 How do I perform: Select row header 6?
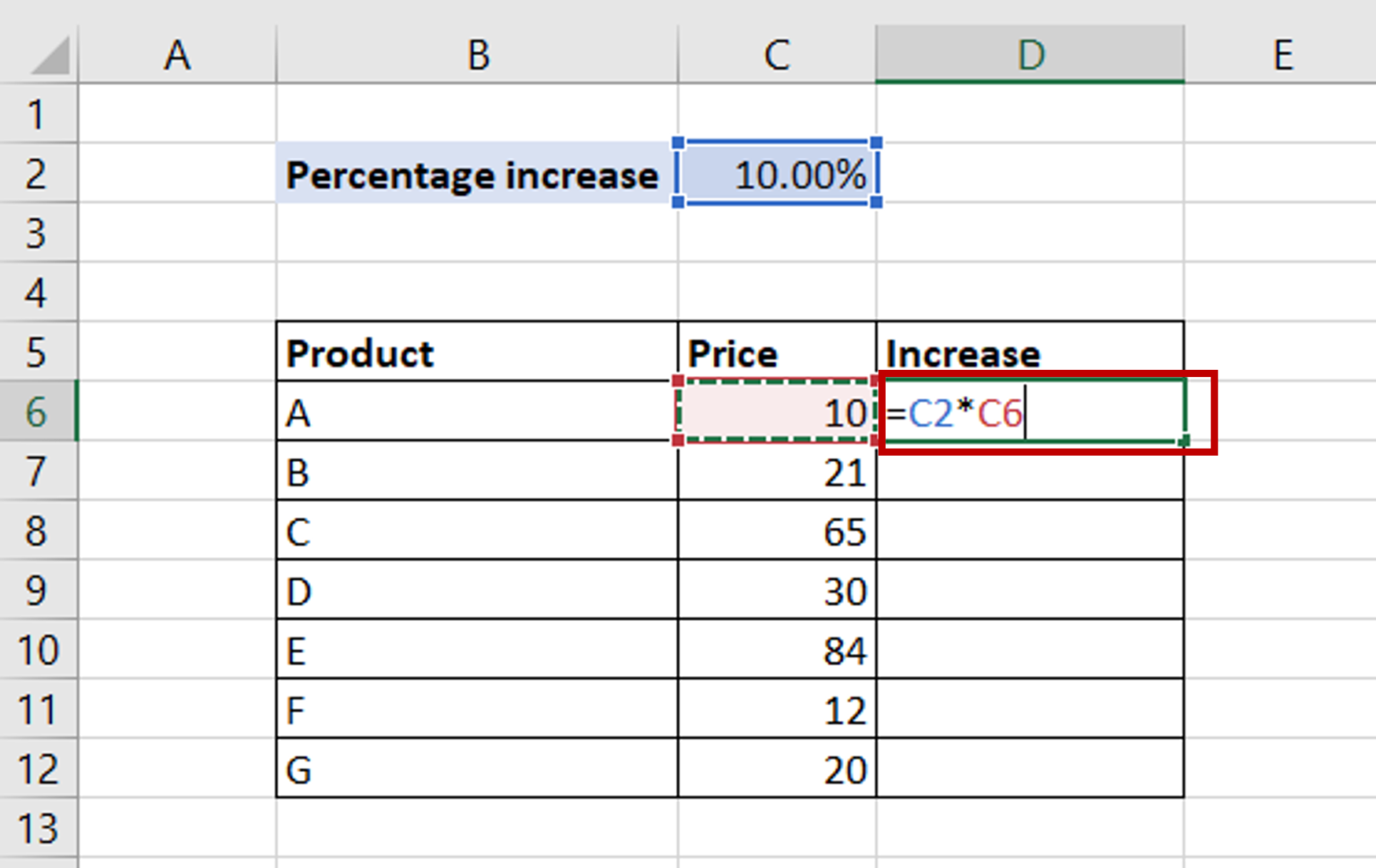38,414
